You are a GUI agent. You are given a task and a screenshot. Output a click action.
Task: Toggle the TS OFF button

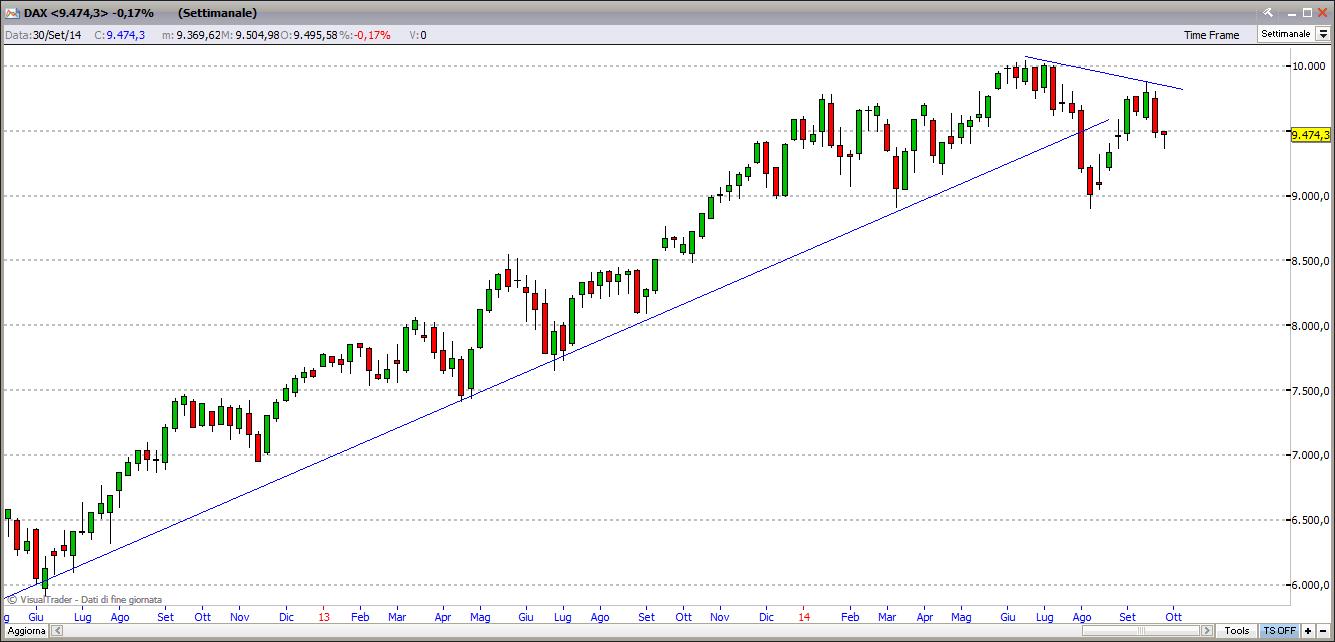(x=1279, y=631)
